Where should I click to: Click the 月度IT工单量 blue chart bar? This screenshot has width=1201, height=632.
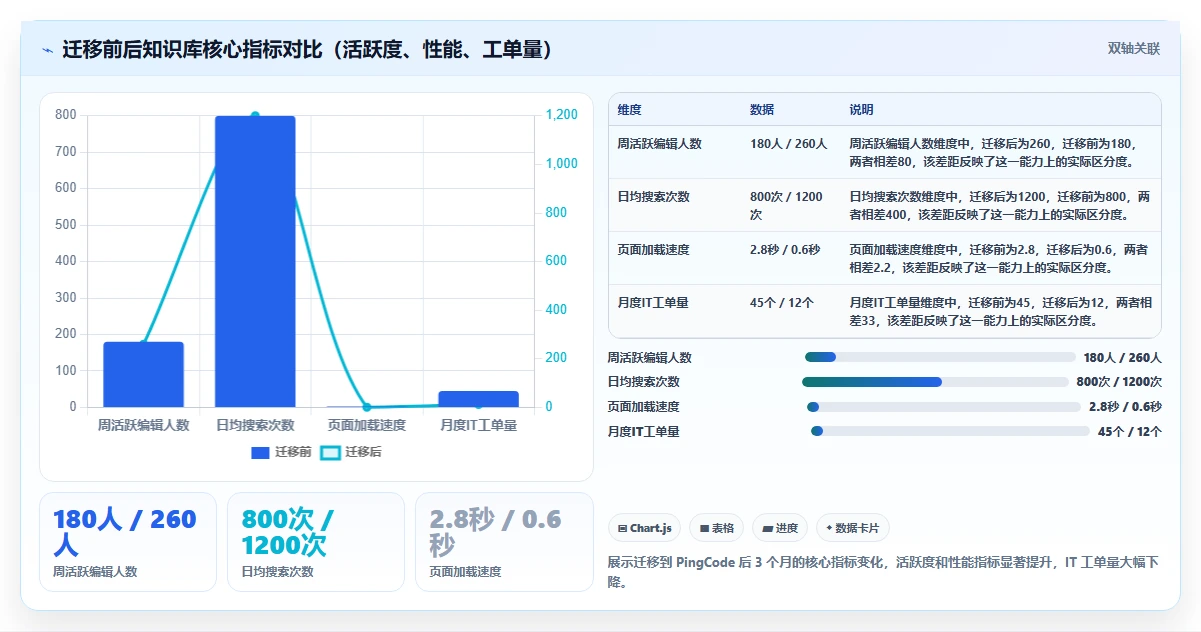pyautogui.click(x=478, y=399)
